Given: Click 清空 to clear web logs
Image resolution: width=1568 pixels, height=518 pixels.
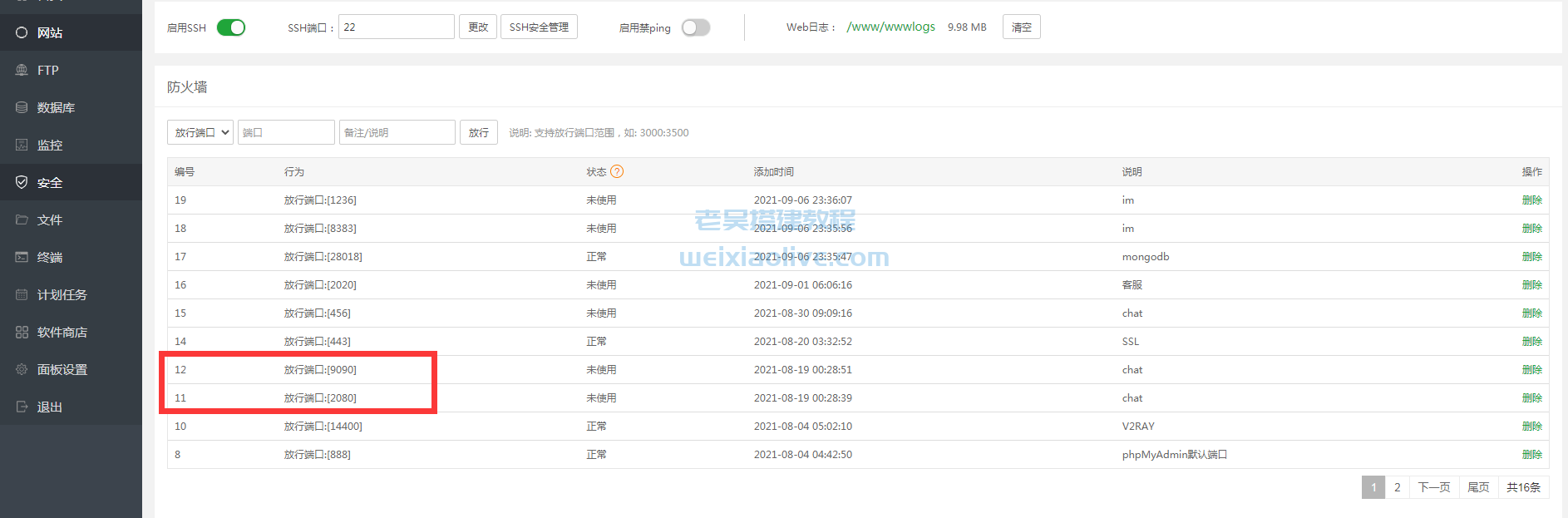Looking at the screenshot, I should click(1022, 27).
